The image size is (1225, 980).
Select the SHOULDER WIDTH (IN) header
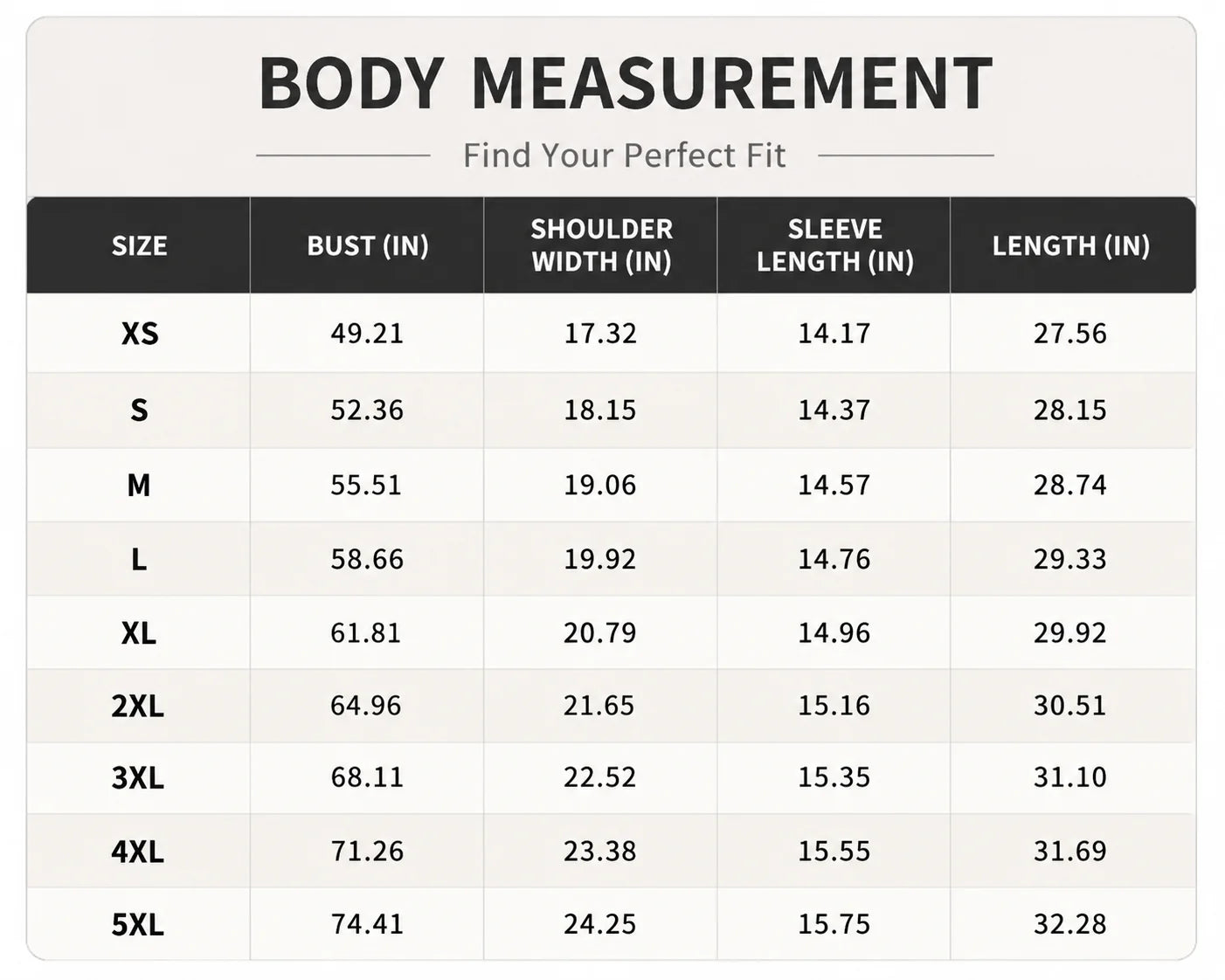[x=601, y=245]
